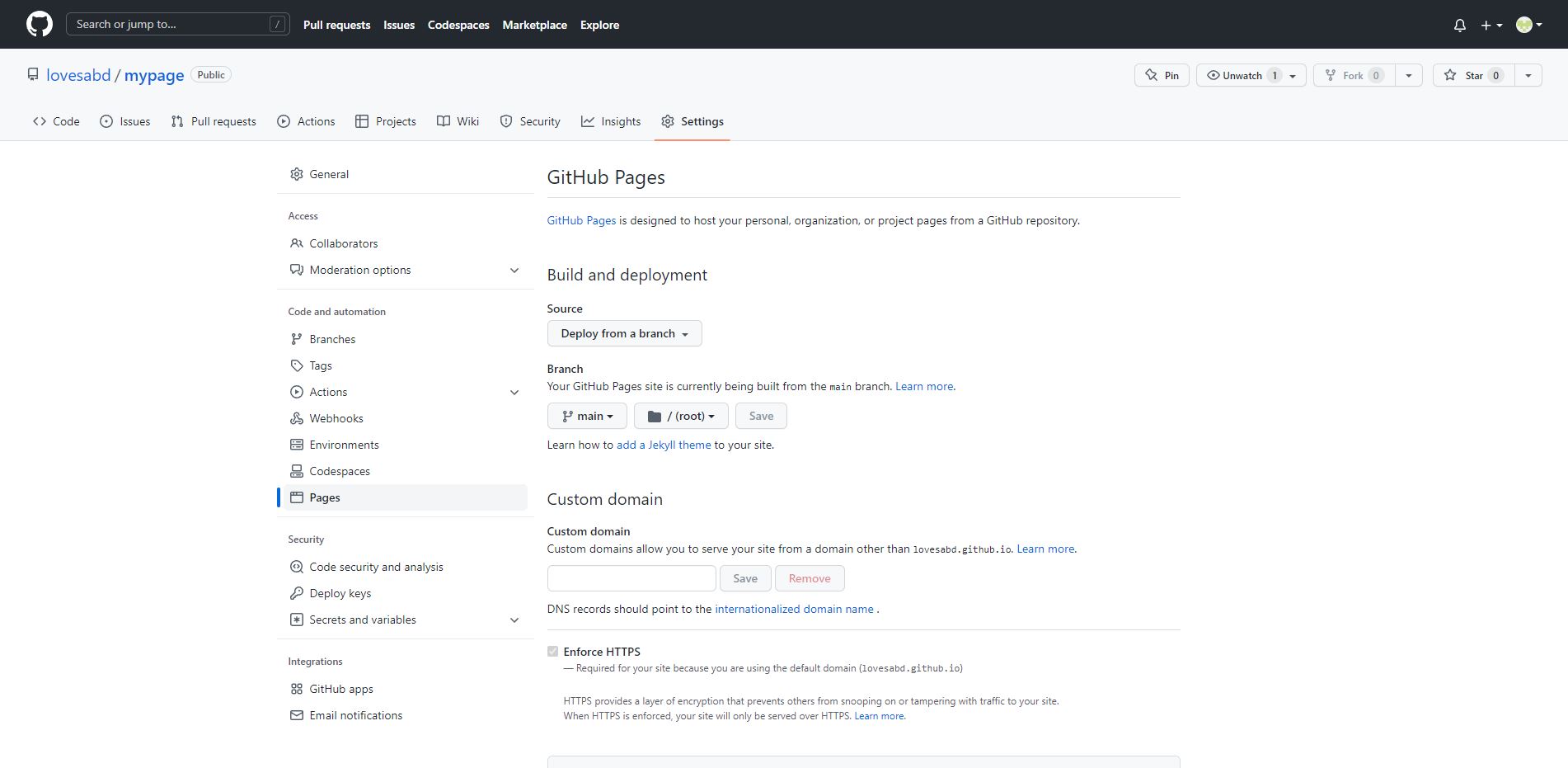Expand the Secrets and variables chevron
The height and width of the screenshot is (768, 1568).
[514, 620]
